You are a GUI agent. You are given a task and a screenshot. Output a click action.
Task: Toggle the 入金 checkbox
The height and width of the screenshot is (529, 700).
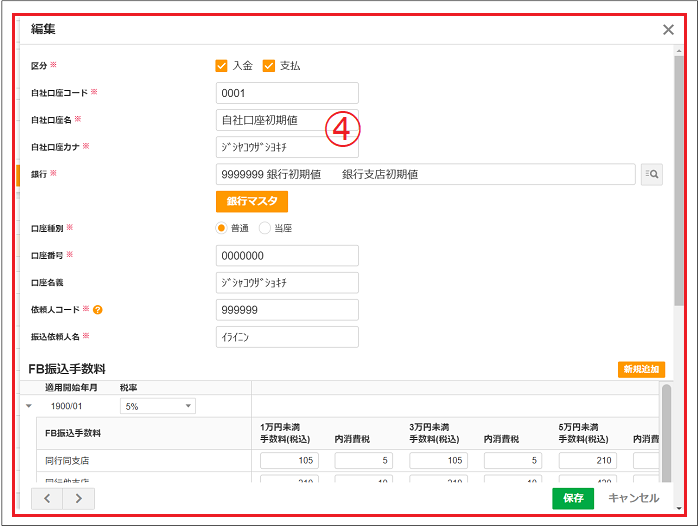coord(222,66)
